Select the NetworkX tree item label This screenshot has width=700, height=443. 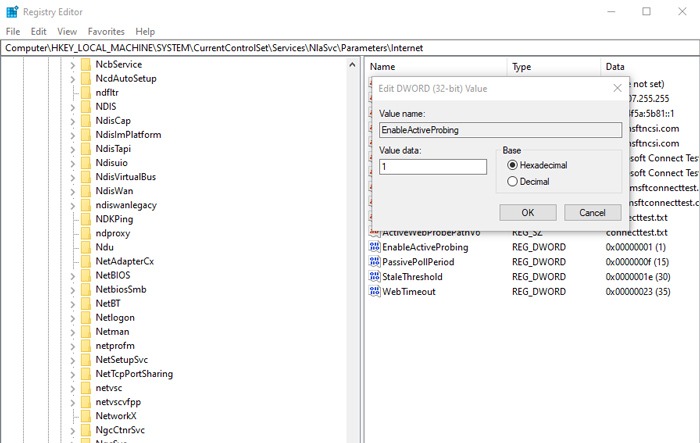tap(116, 416)
